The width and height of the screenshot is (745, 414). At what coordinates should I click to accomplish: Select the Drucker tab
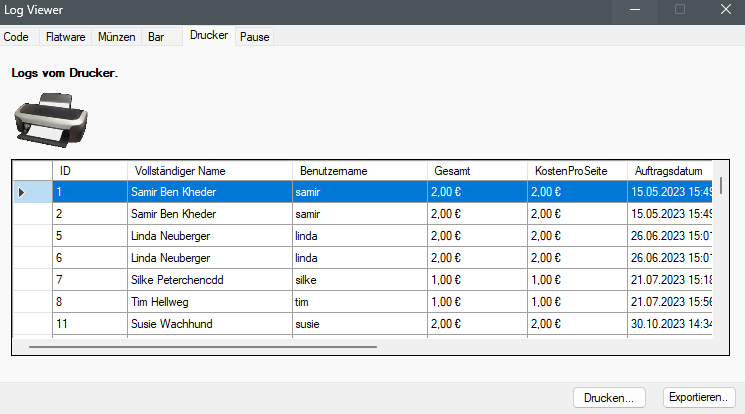pos(209,35)
